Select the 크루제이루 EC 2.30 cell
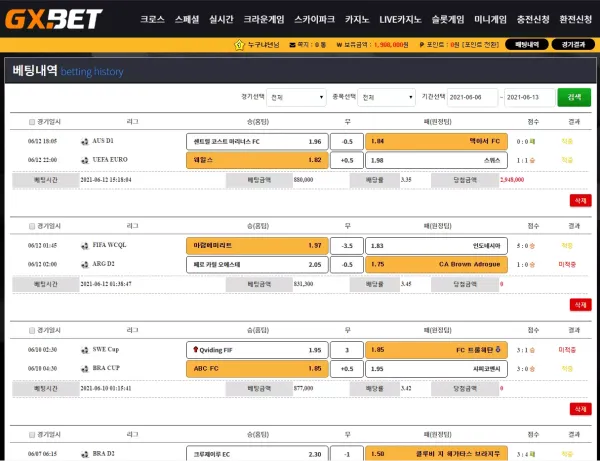This screenshot has height=461, width=600. 257,454
